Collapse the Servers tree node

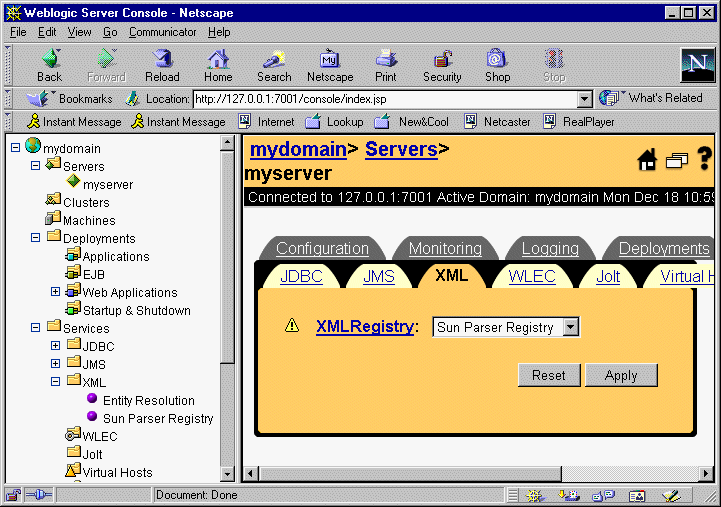click(x=35, y=165)
